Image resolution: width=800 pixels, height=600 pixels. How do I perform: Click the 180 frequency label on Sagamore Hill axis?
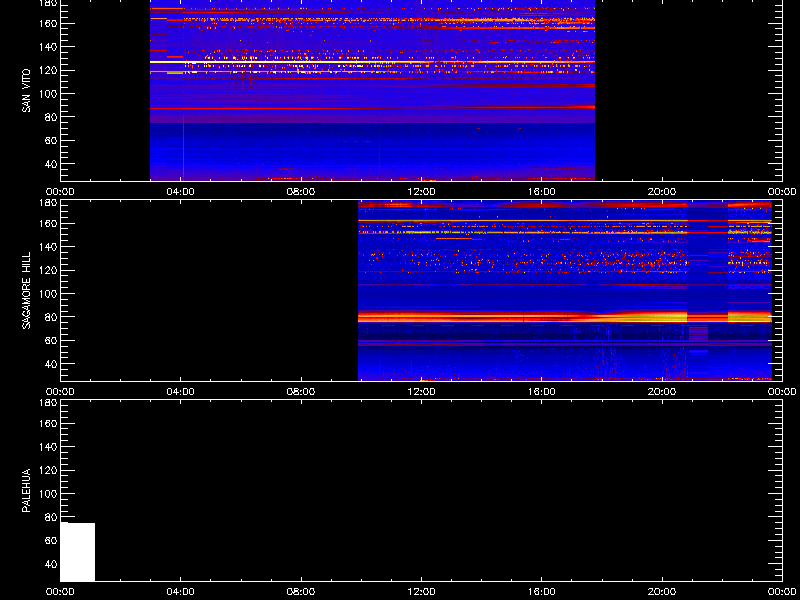(47, 203)
